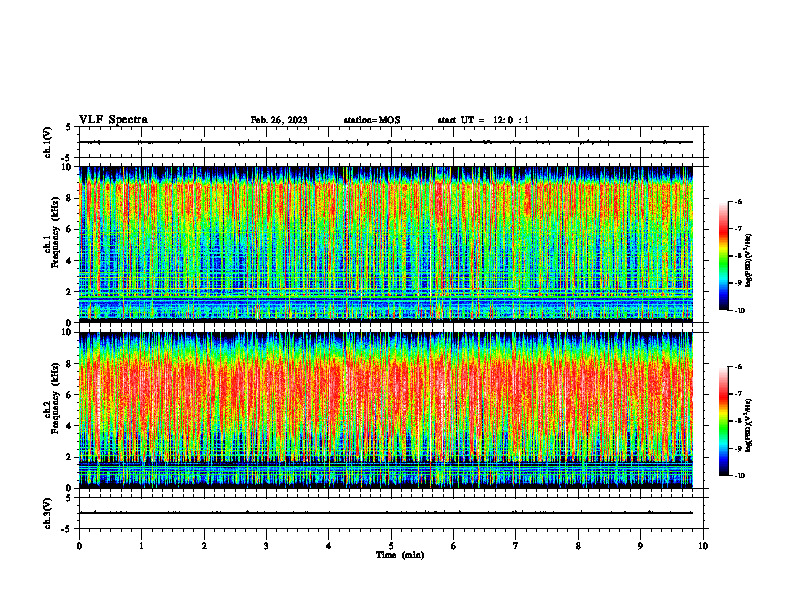Click the time axis tick label "7"
Image resolution: width=792 pixels, height=612 pixels.
(516, 546)
